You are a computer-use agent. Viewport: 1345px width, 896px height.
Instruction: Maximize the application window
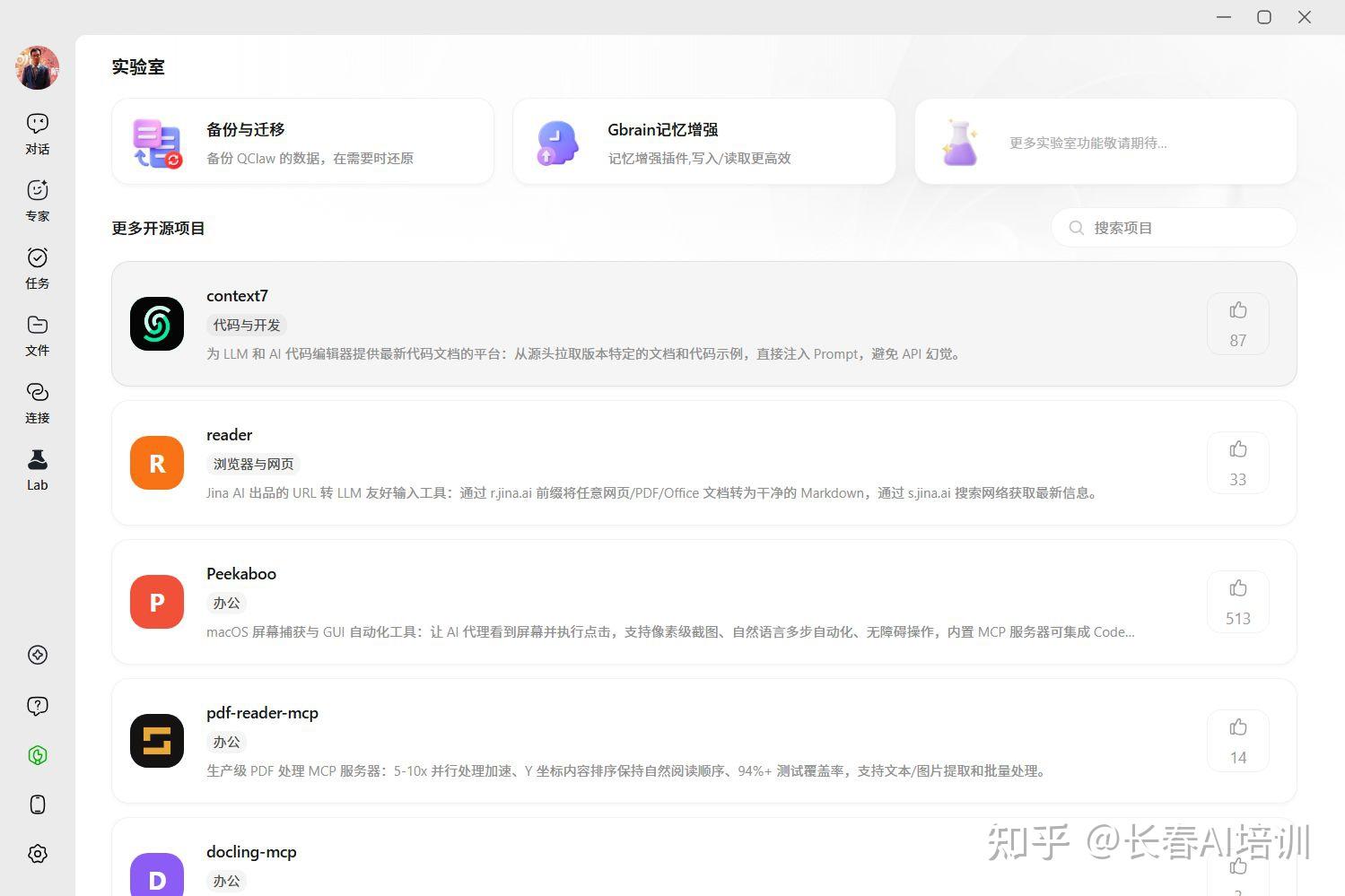click(1264, 17)
